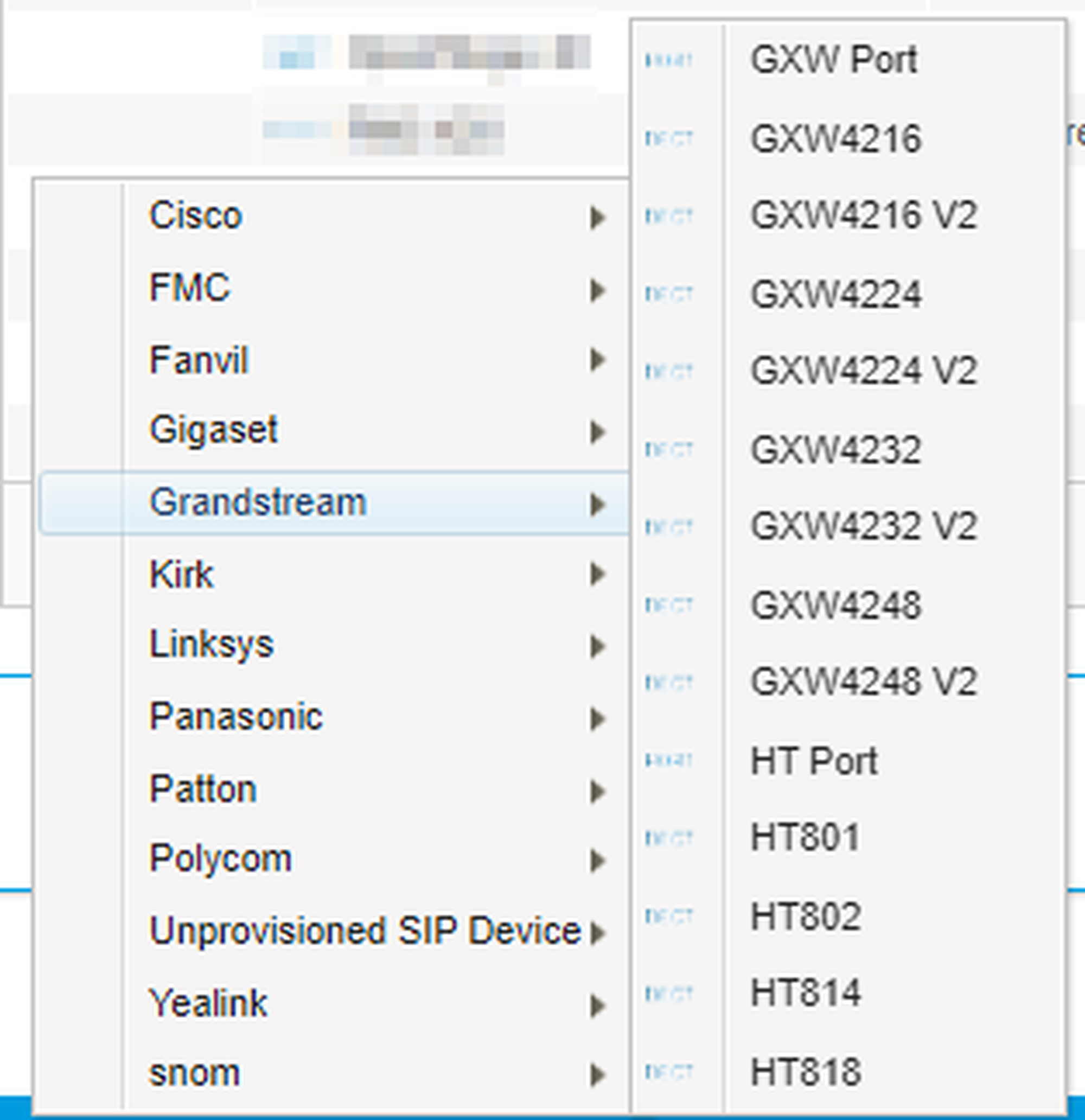The width and height of the screenshot is (1085, 1120).
Task: Open the Yealink submenu via its arrow
Action: click(x=597, y=1006)
